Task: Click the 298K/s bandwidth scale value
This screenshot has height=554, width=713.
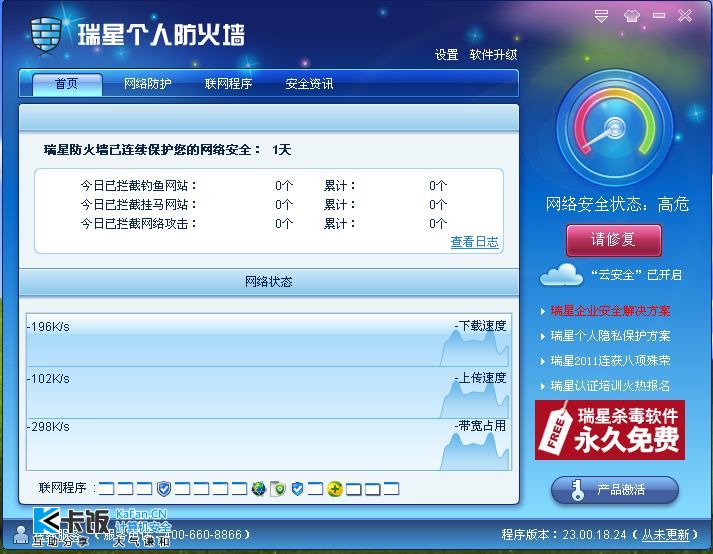Action: (48, 427)
